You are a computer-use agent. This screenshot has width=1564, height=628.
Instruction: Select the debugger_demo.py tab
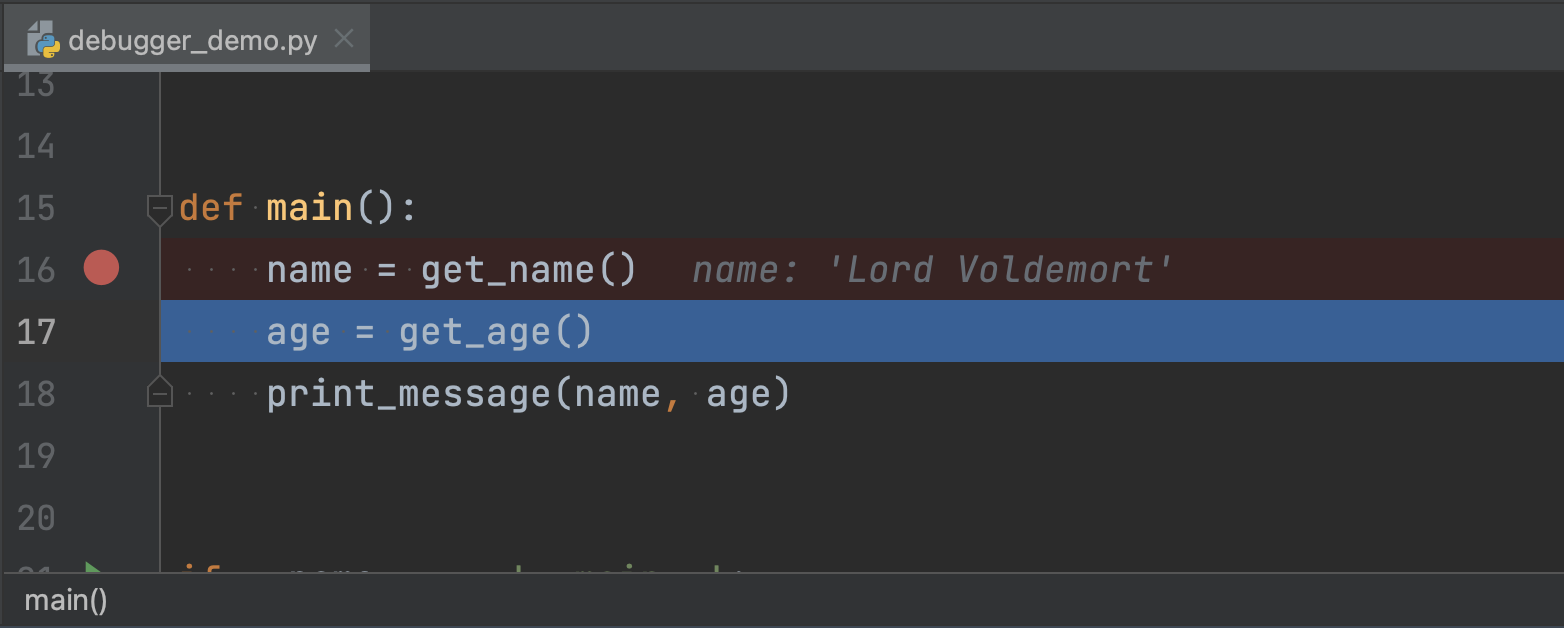190,40
